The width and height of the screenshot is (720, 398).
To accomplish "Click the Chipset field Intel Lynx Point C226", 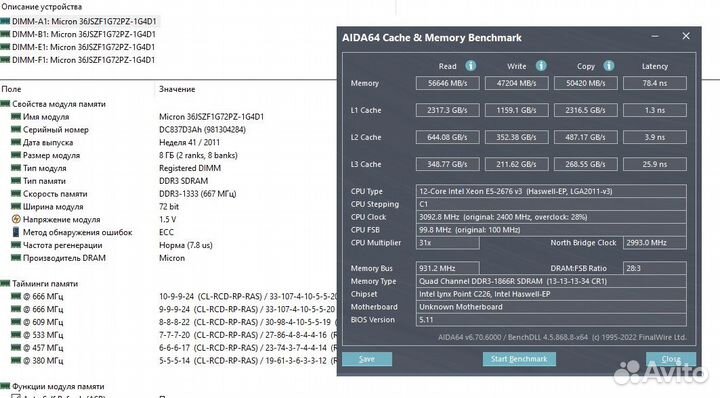I will (551, 294).
